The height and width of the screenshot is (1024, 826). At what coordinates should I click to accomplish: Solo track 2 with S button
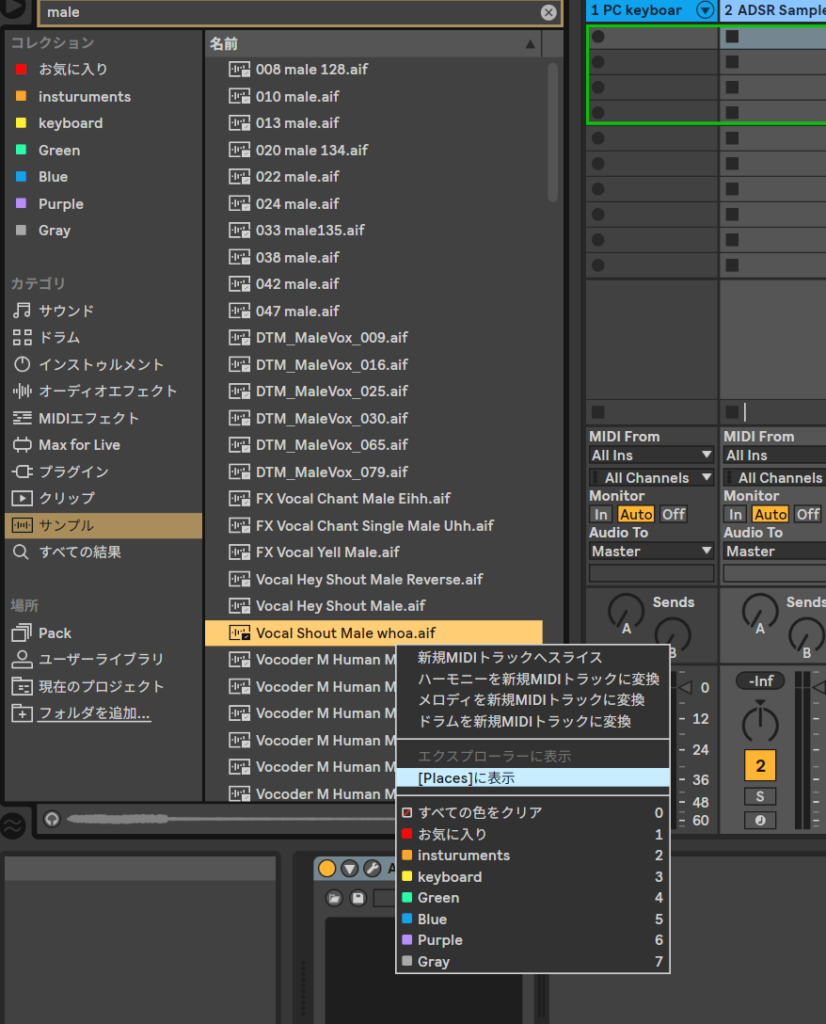(x=760, y=796)
